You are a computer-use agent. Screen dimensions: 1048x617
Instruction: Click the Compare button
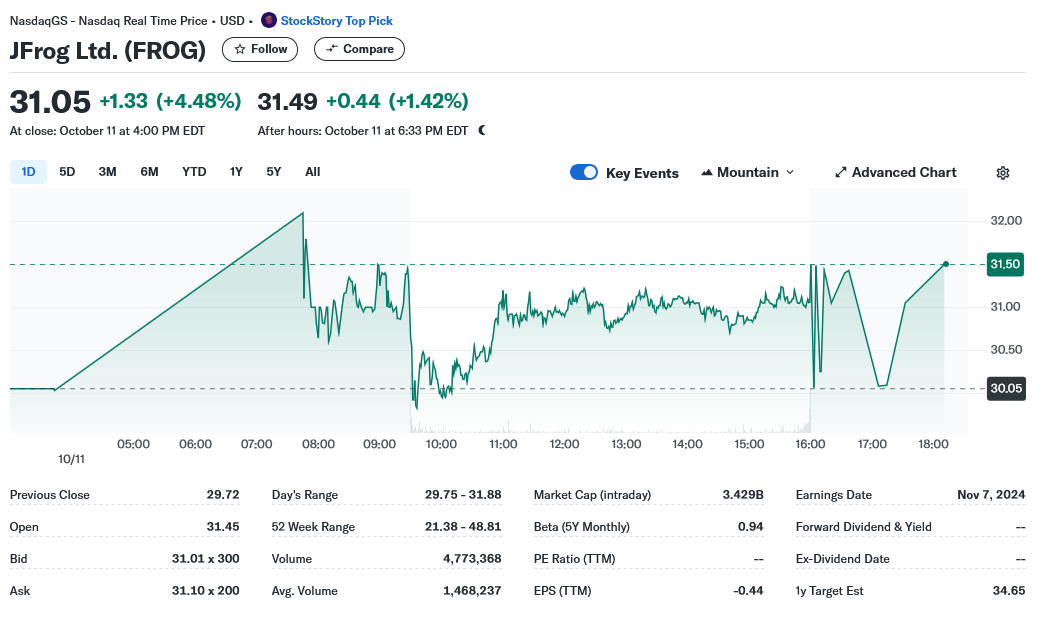[x=359, y=49]
